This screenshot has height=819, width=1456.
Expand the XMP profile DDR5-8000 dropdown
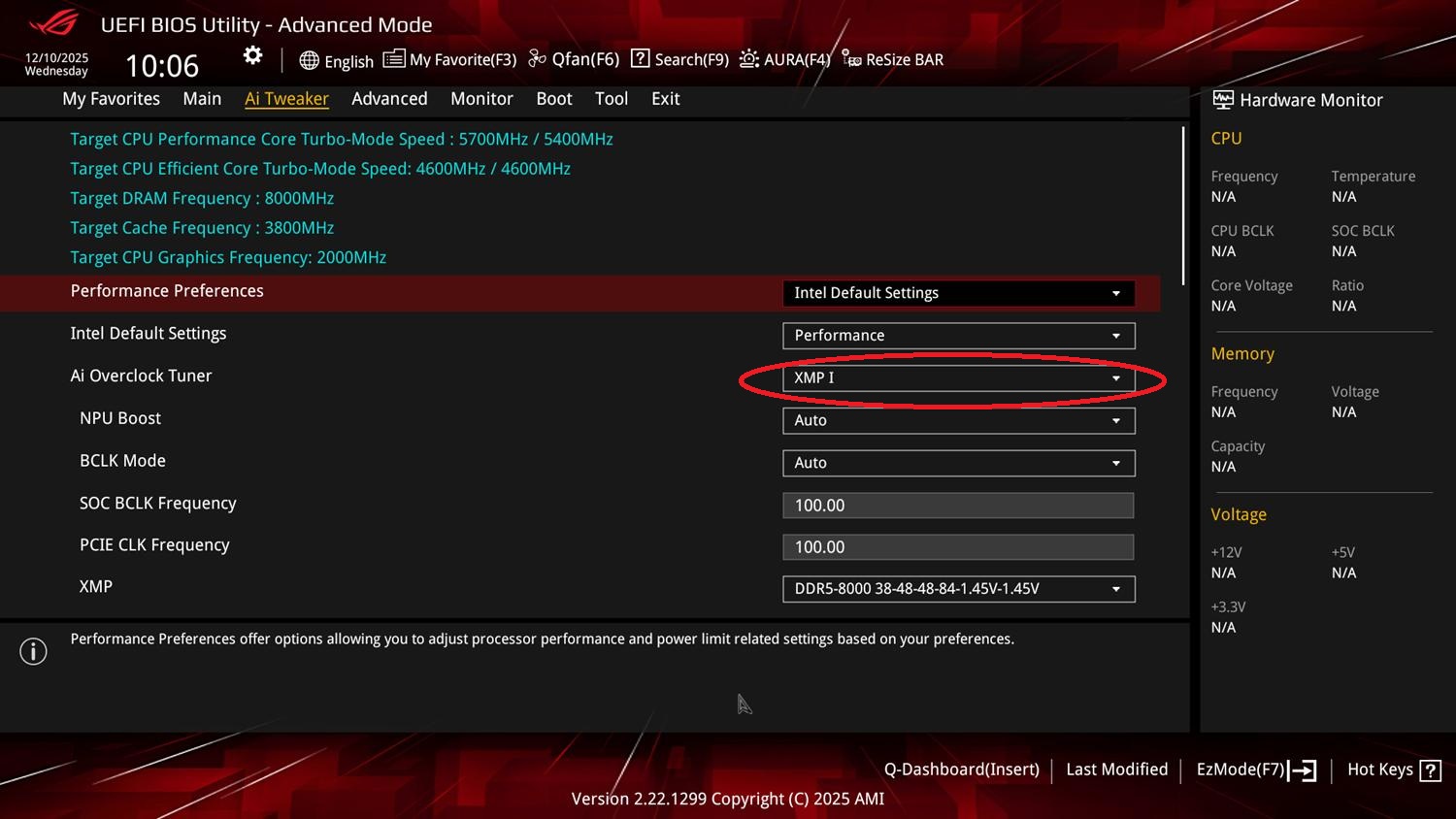tap(958, 589)
